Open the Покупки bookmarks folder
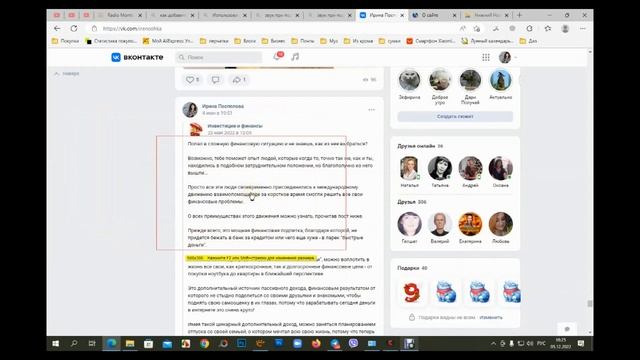This screenshot has height=360, width=640. pyautogui.click(x=65, y=41)
